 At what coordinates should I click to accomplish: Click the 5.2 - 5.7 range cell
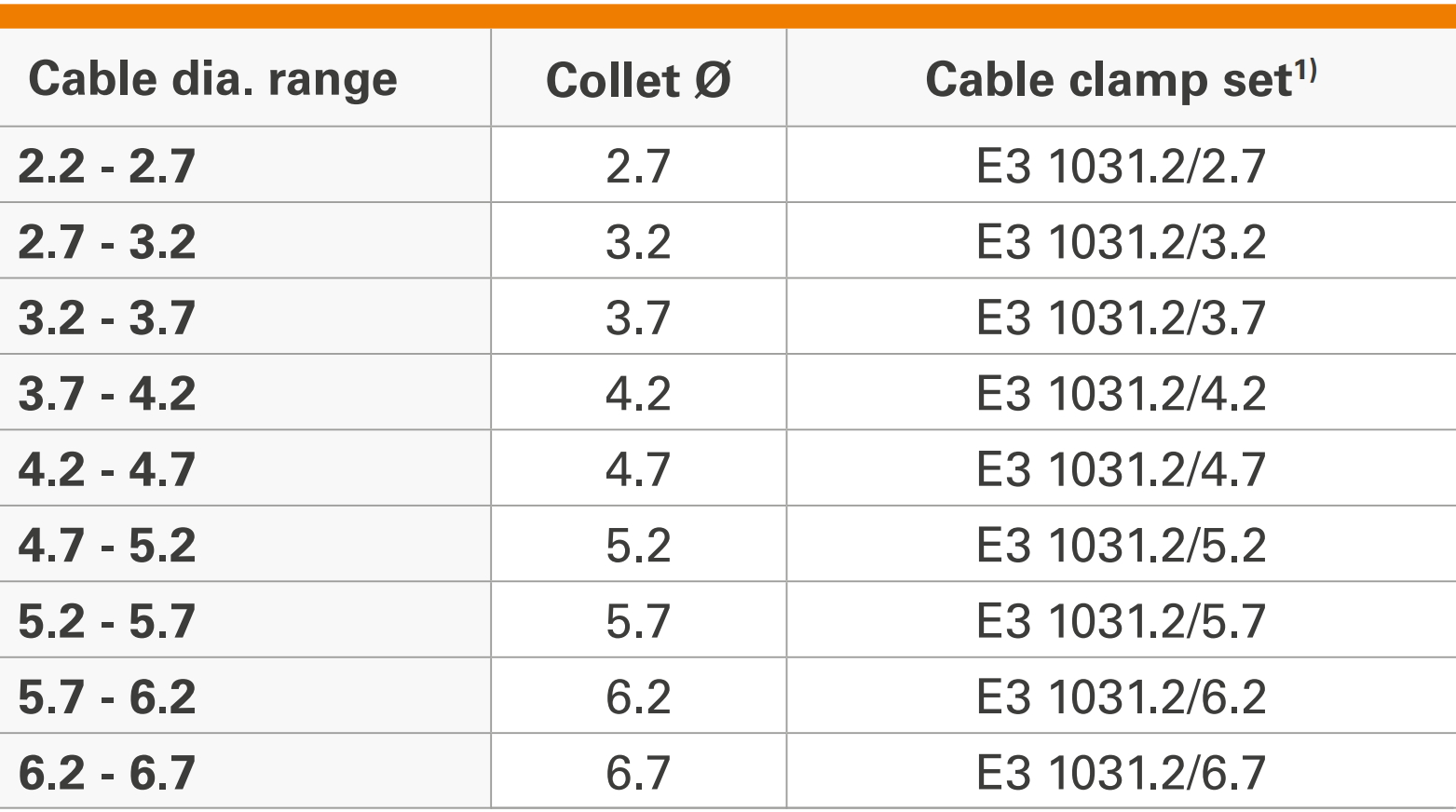coord(107,621)
